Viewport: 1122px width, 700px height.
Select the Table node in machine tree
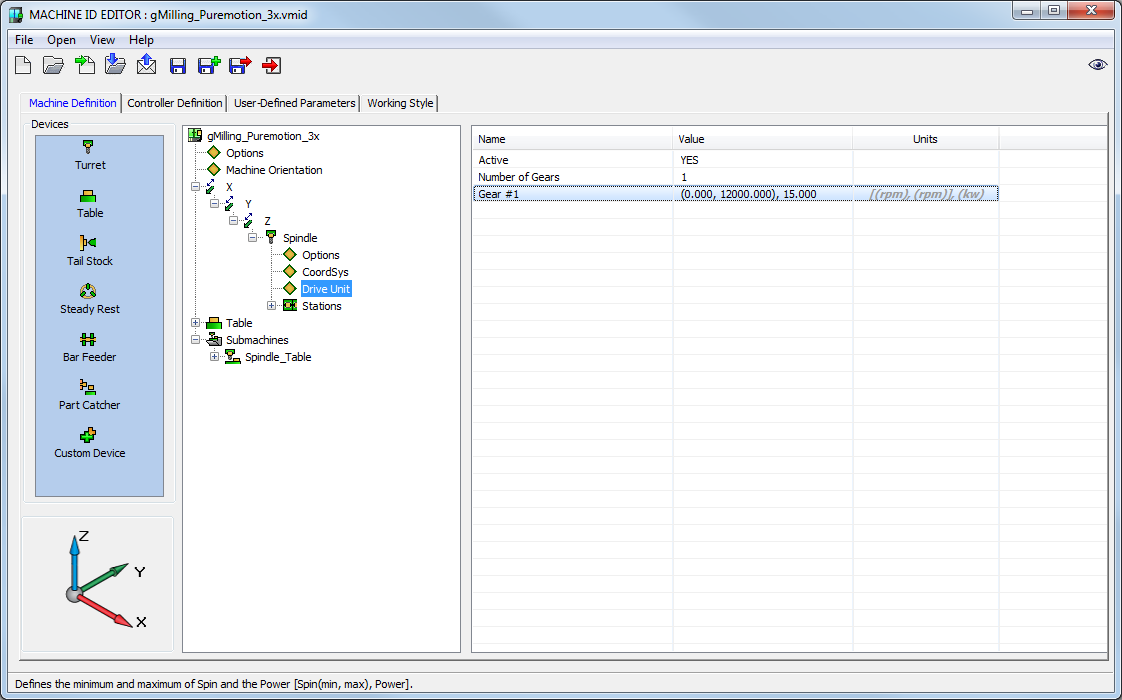point(239,324)
